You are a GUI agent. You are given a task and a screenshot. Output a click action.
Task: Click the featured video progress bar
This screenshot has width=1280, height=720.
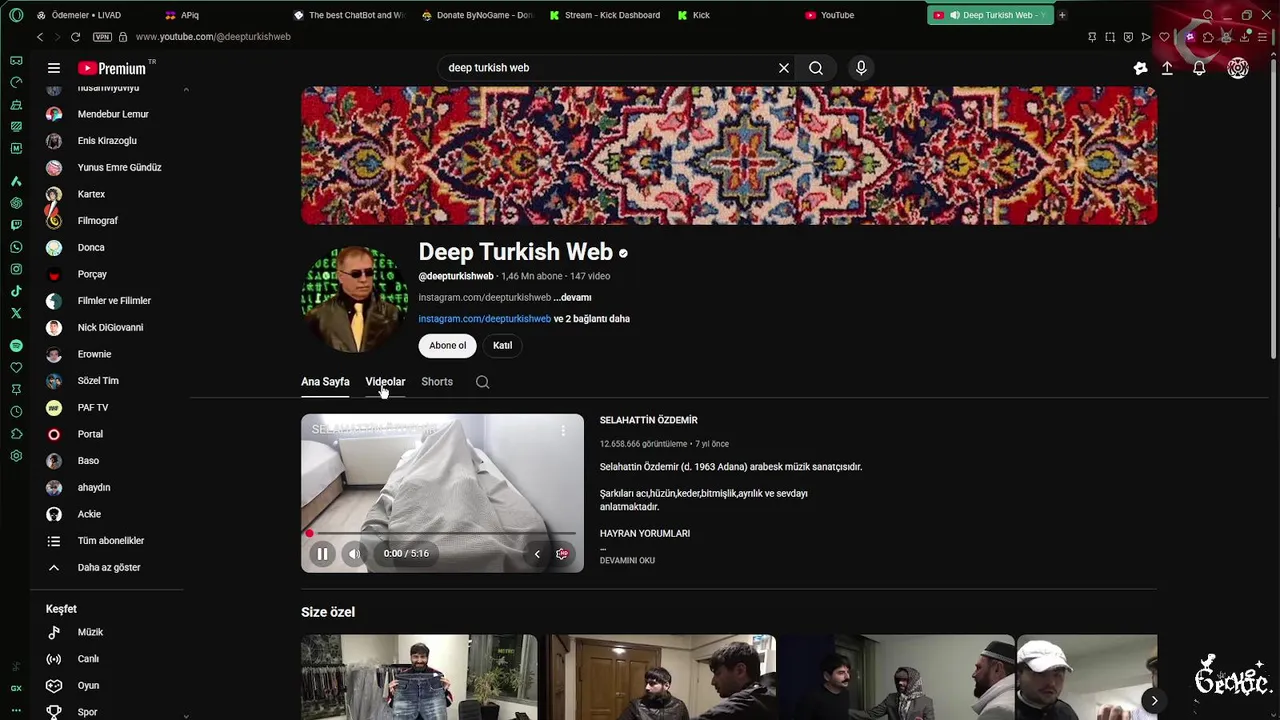[442, 534]
